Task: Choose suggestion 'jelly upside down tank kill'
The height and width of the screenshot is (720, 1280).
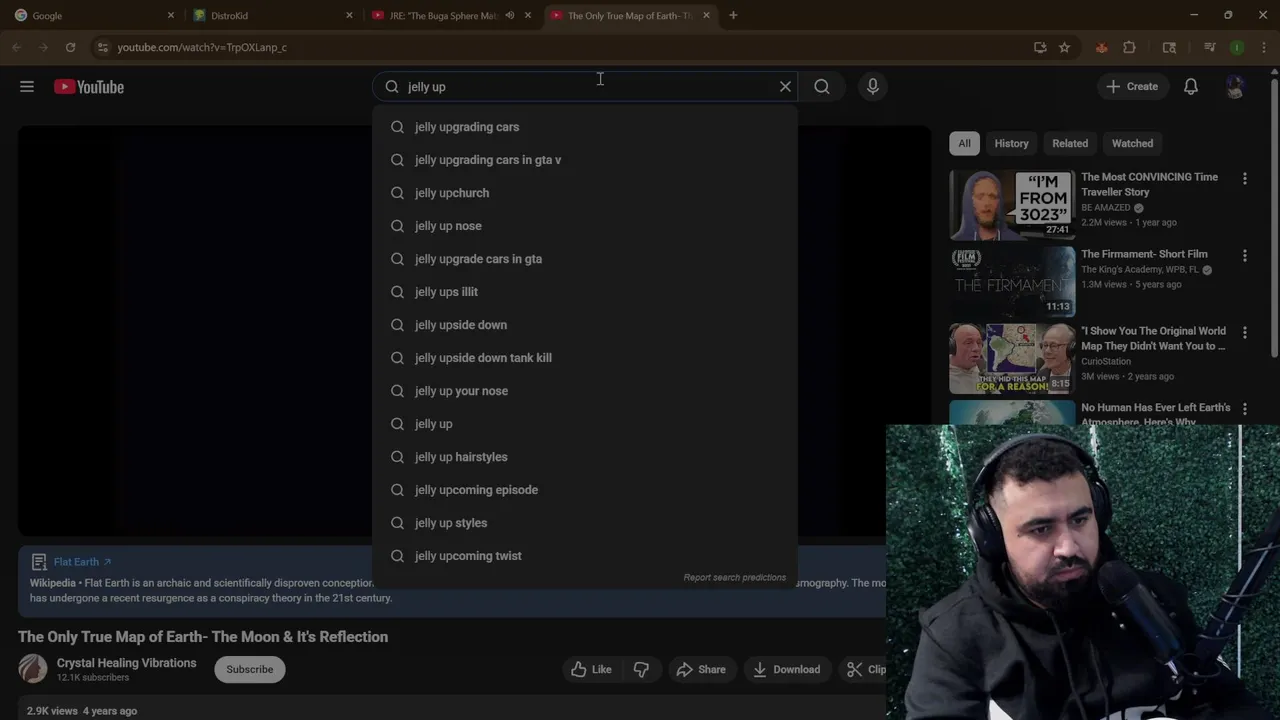Action: point(585,358)
